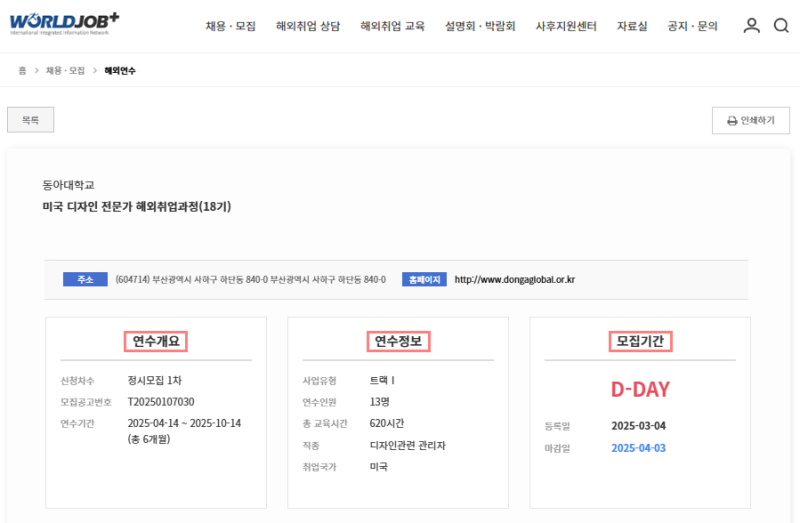Select the value 트랙 I
Viewport: 800px width, 523px height.
(382, 381)
